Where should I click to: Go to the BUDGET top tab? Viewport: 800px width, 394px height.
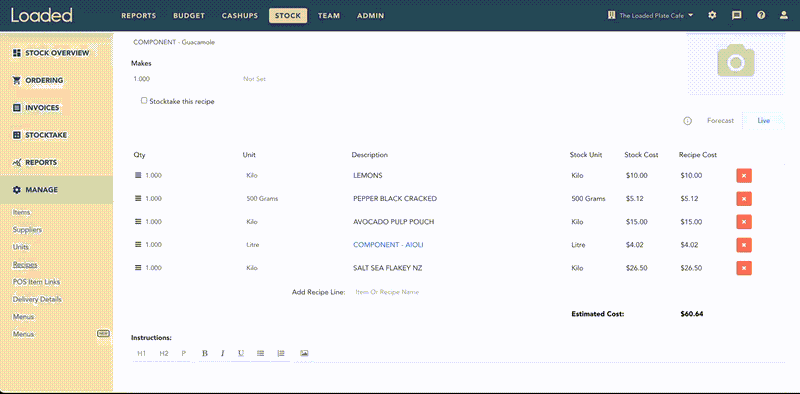189,16
